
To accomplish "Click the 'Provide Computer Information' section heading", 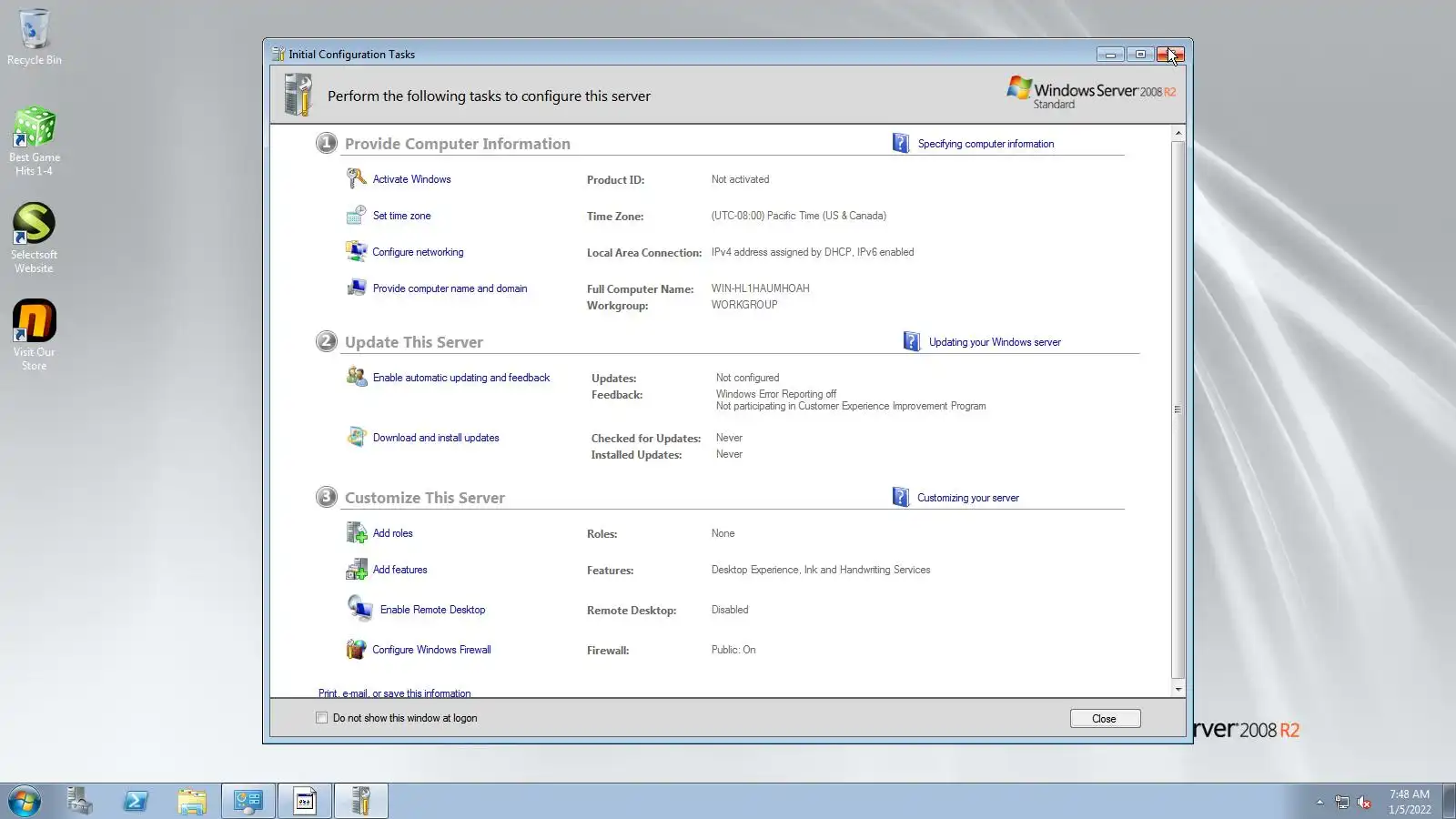I will coord(457,144).
